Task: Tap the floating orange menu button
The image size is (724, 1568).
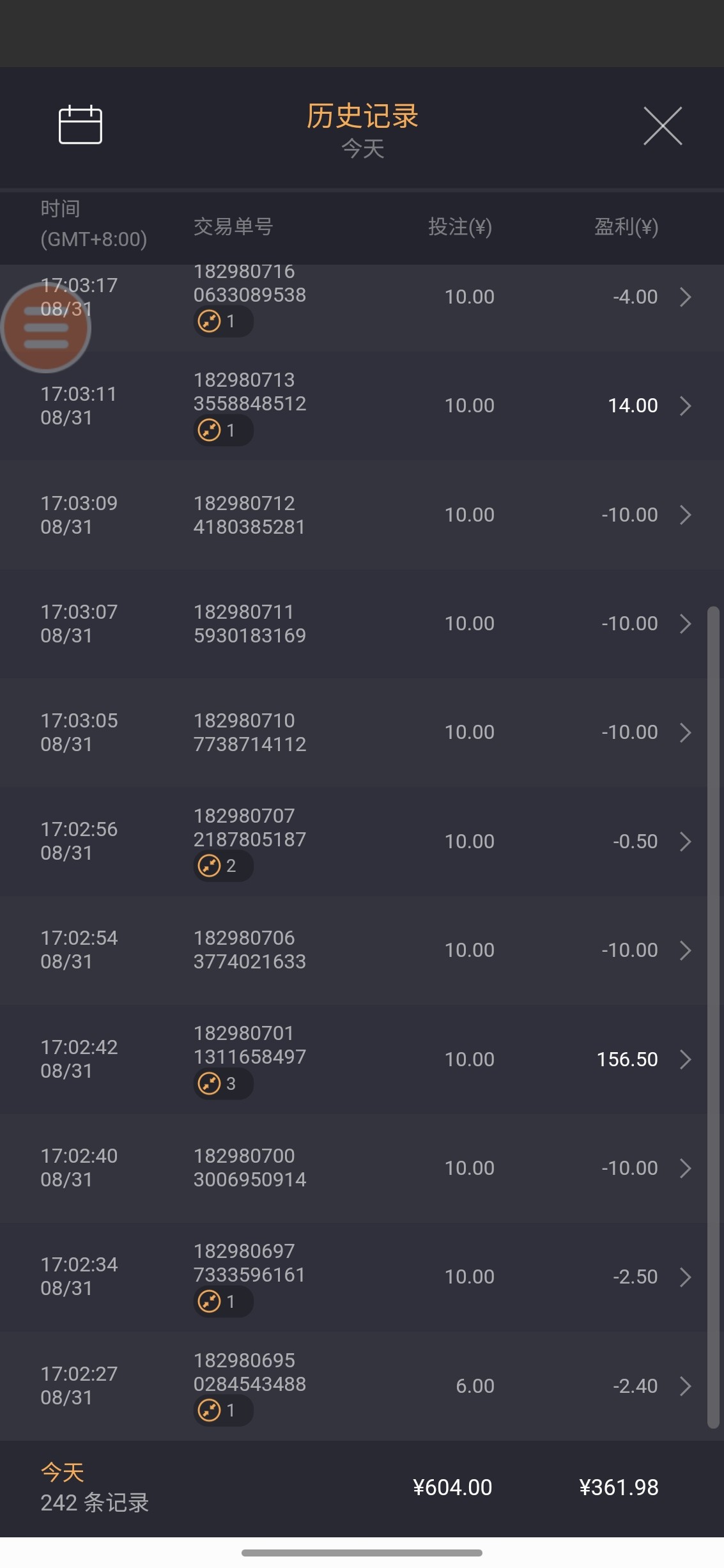Action: [46, 327]
